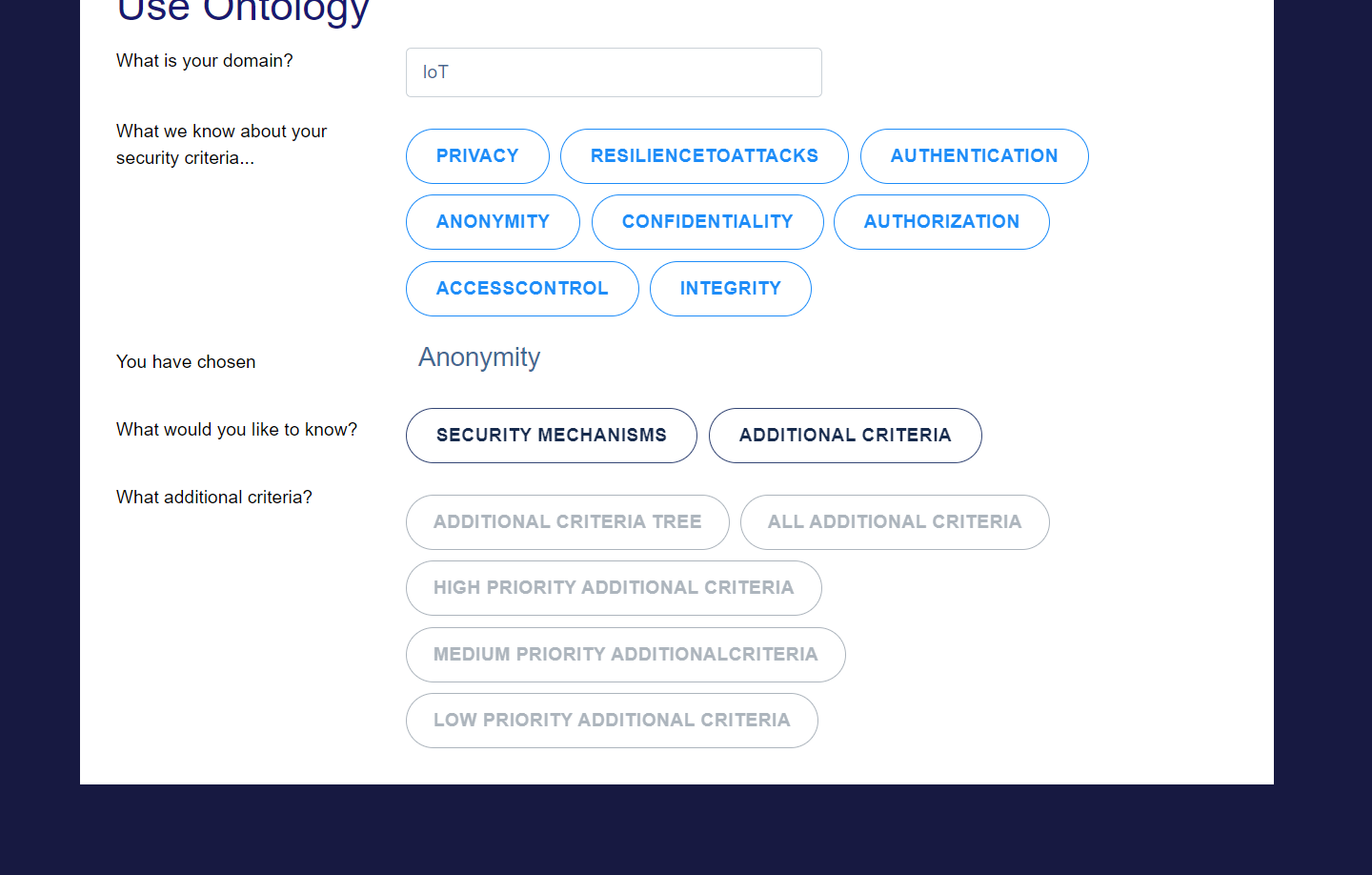Select the PRIVACY security criterion

(x=477, y=155)
